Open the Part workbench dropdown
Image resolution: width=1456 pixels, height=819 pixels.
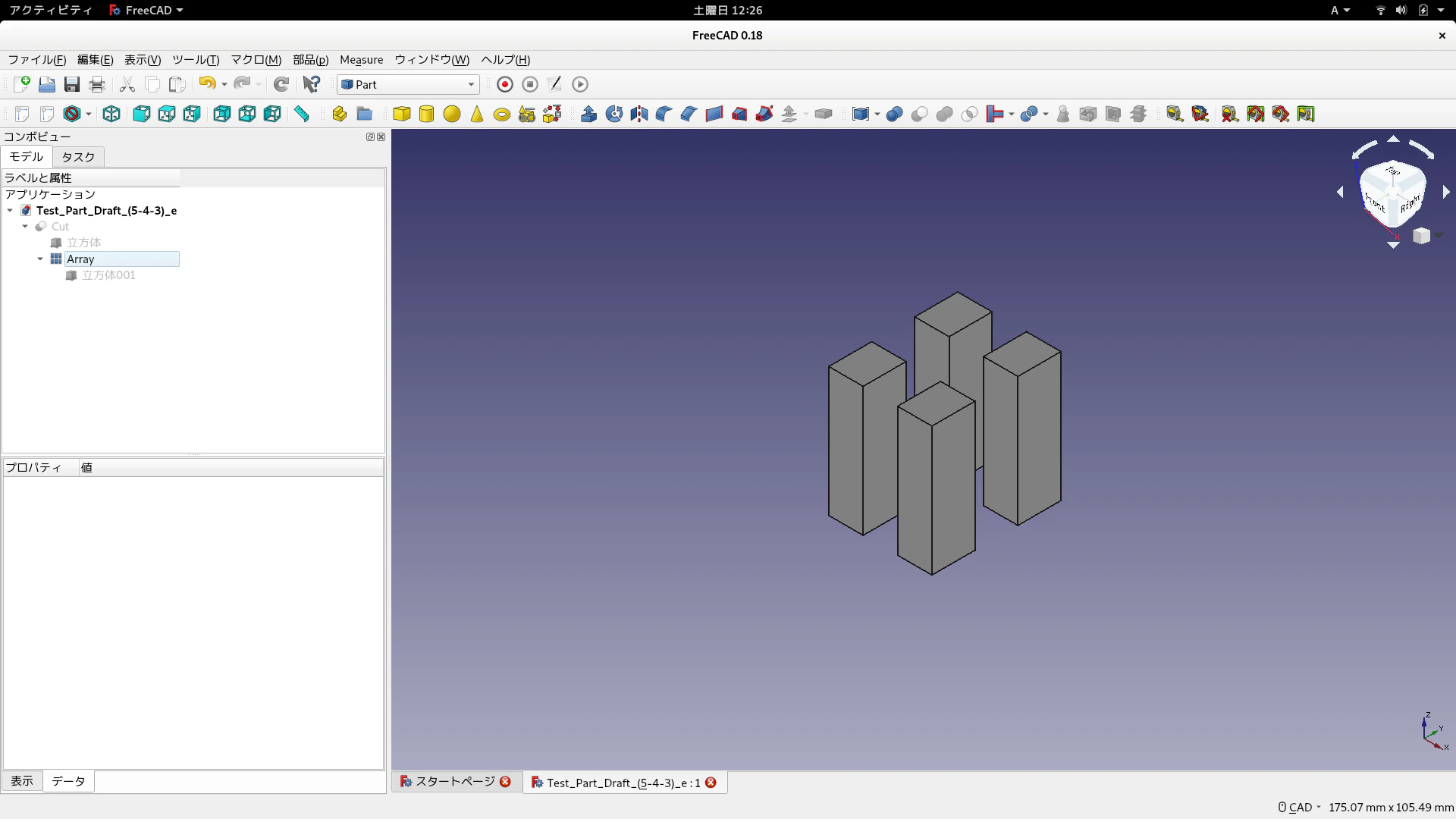[x=408, y=84]
